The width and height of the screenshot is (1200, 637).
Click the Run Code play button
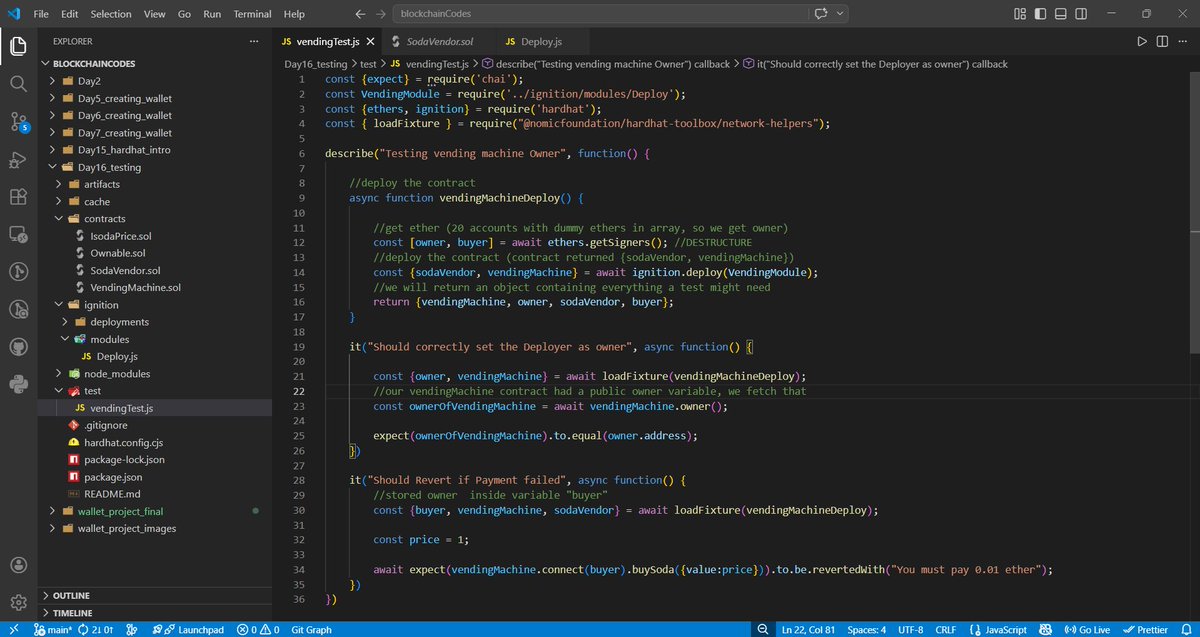click(1142, 42)
